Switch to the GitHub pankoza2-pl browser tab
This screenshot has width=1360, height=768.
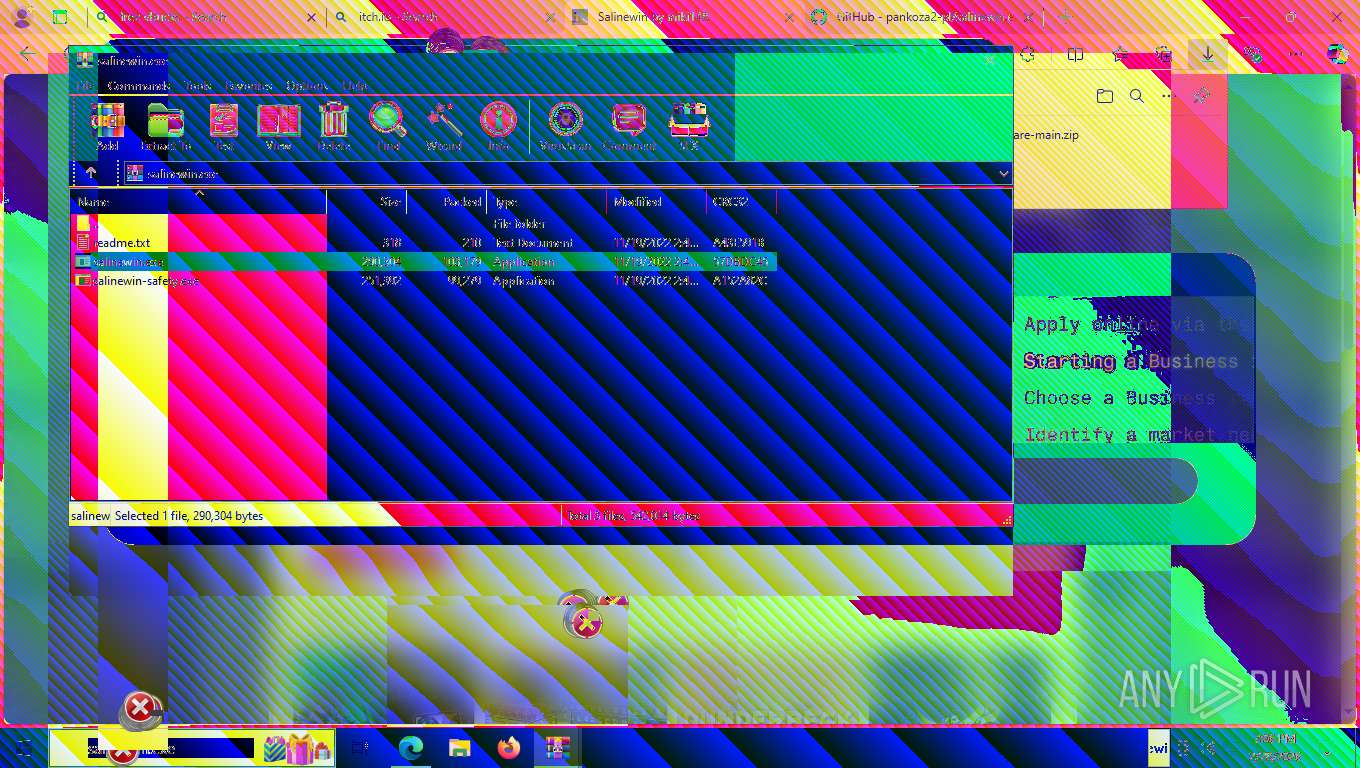925,17
